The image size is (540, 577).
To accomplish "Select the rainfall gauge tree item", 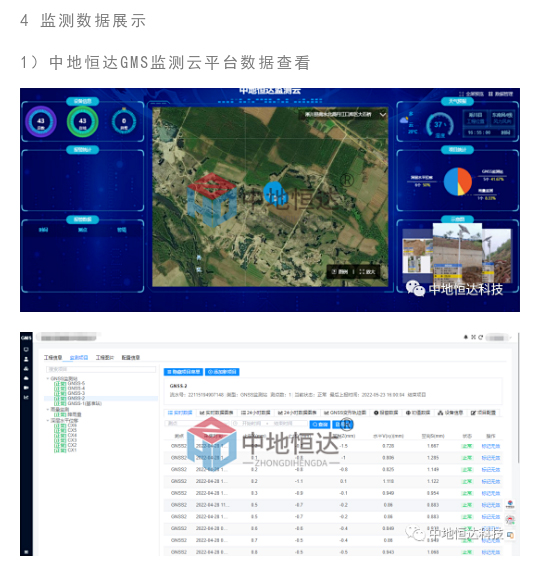I will tap(68, 414).
